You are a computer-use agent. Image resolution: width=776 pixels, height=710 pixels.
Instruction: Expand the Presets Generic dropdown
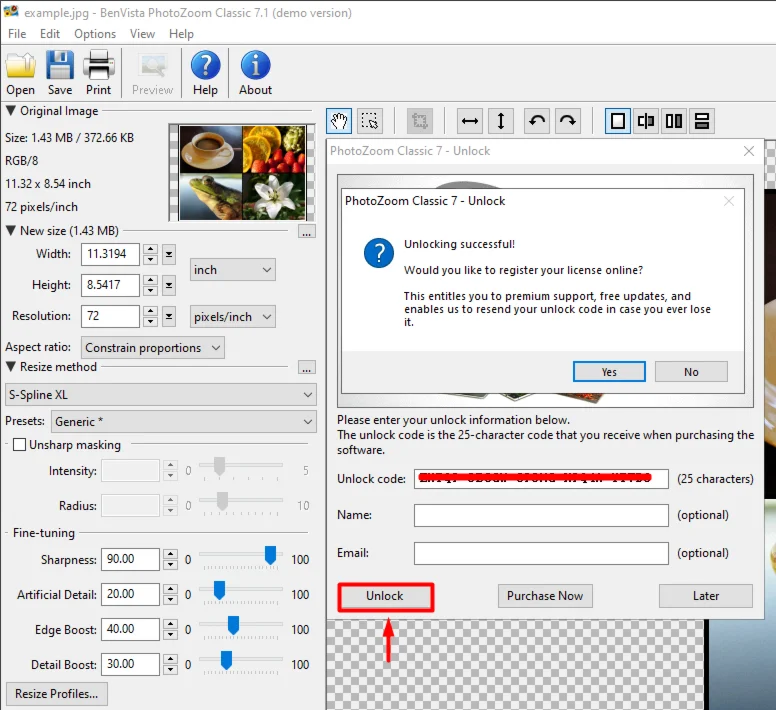click(183, 422)
